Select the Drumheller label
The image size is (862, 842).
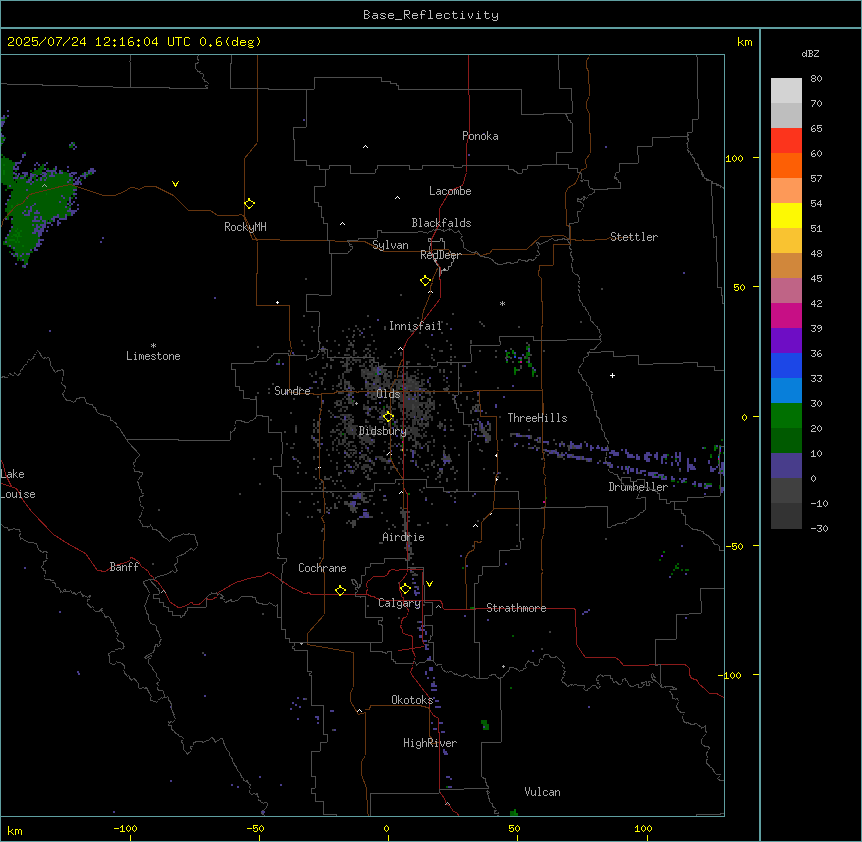click(x=638, y=487)
